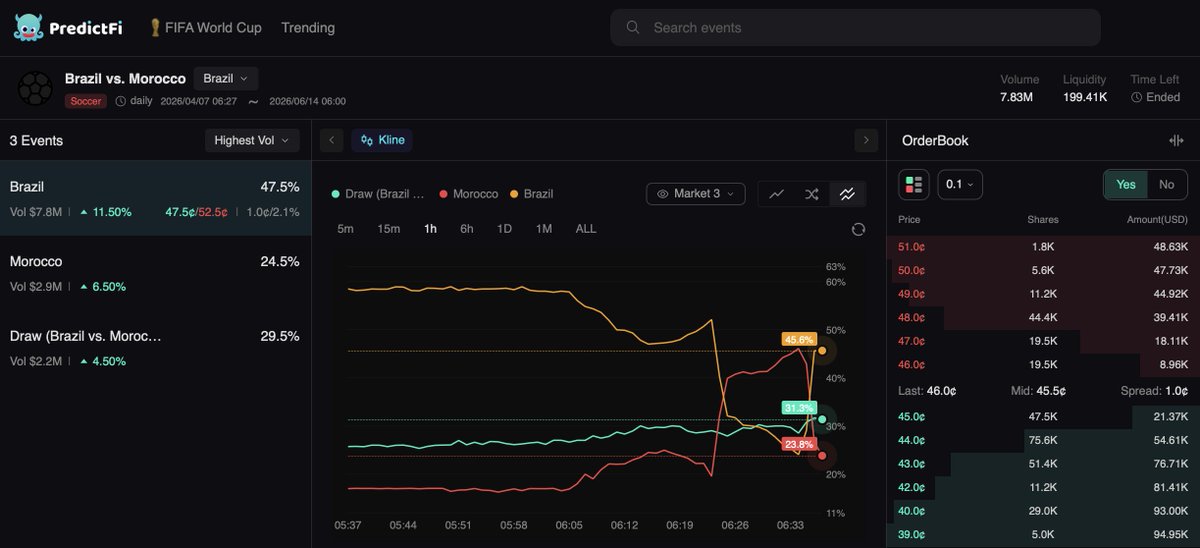The height and width of the screenshot is (548, 1200).
Task: Select the Draw (Brazil vs. Moroc… event row
Action: point(155,348)
